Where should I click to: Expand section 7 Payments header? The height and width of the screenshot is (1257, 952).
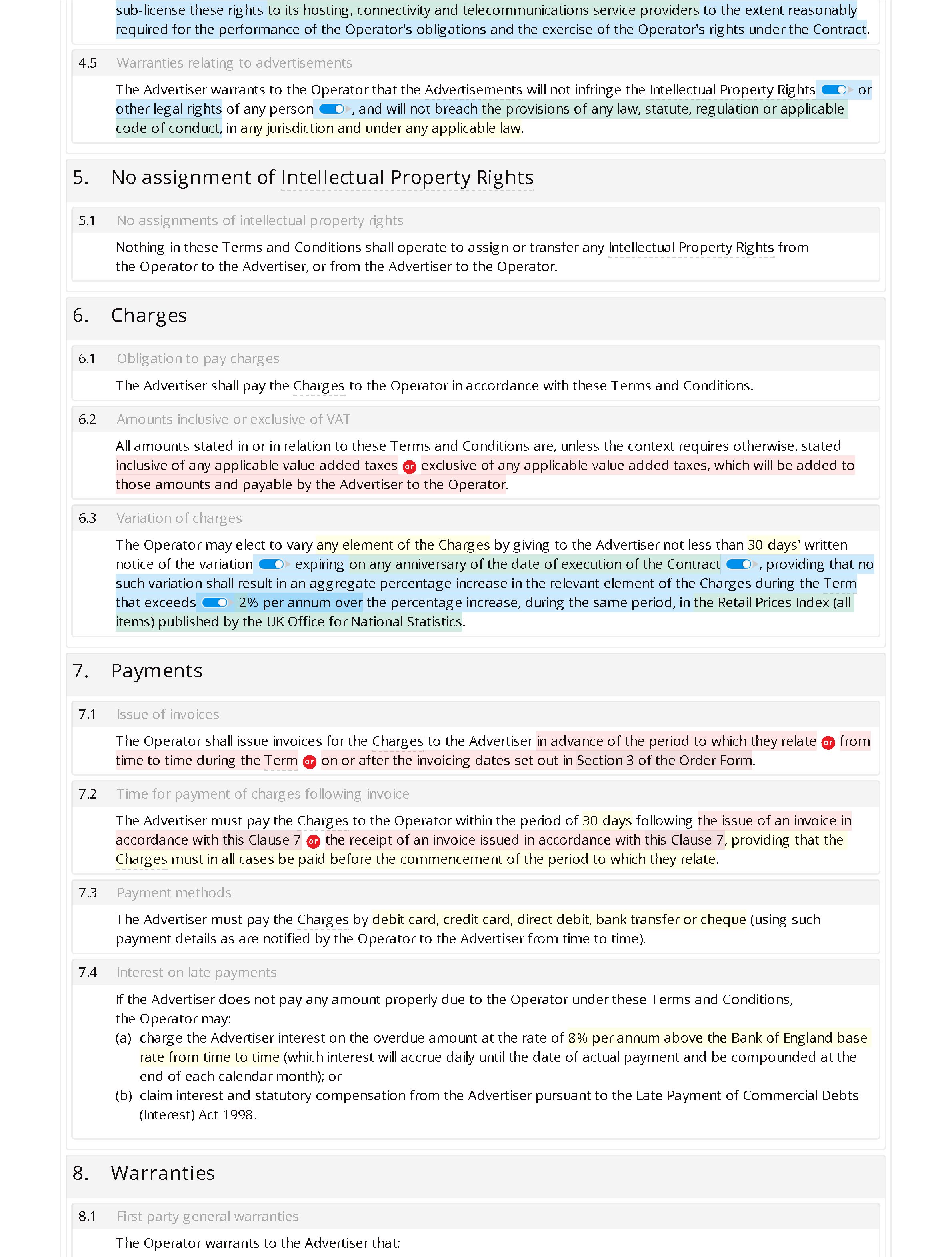click(155, 670)
